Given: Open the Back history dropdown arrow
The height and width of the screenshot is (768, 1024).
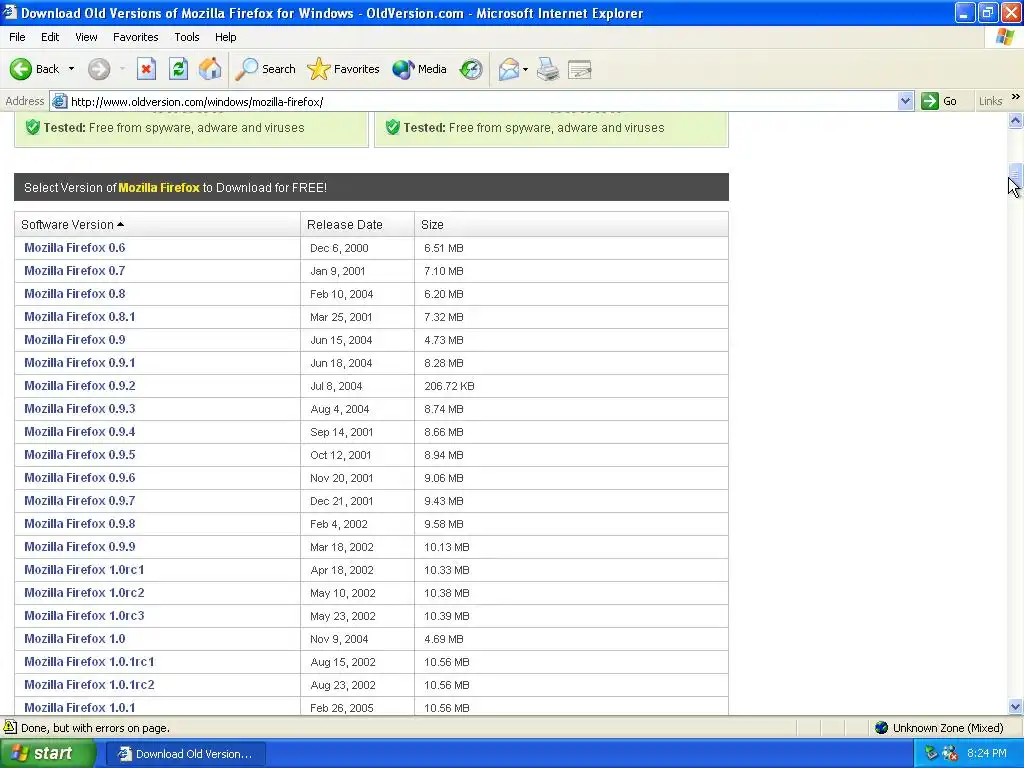Looking at the screenshot, I should point(71,69).
